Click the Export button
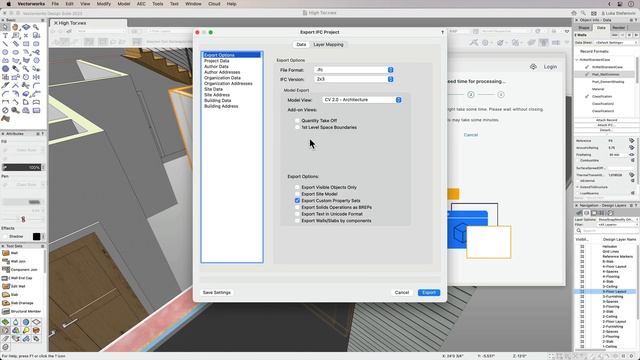Viewport: 640px width, 360px height. (x=429, y=293)
